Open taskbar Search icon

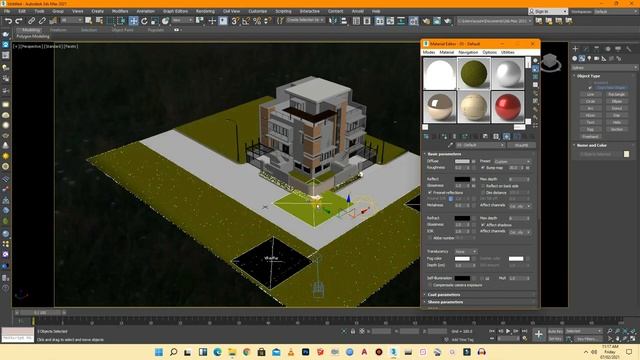coord(173,352)
